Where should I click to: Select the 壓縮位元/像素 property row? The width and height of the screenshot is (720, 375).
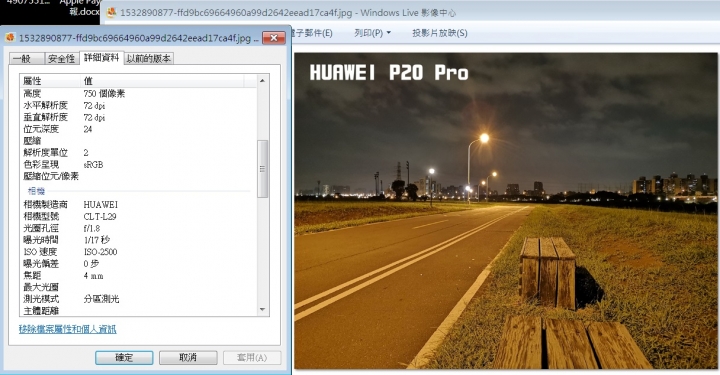click(x=138, y=176)
